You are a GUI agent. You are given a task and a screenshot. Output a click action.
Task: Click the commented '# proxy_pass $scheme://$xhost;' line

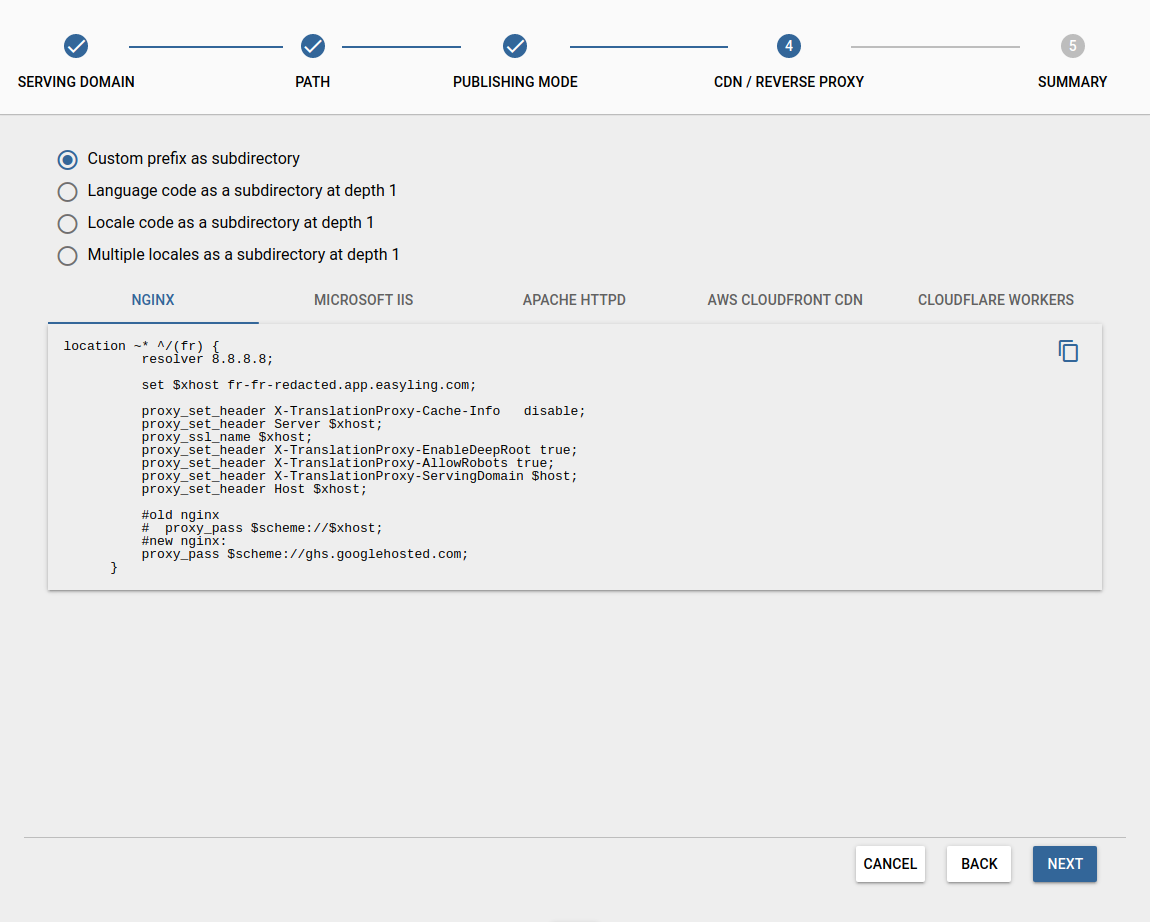tap(262, 528)
